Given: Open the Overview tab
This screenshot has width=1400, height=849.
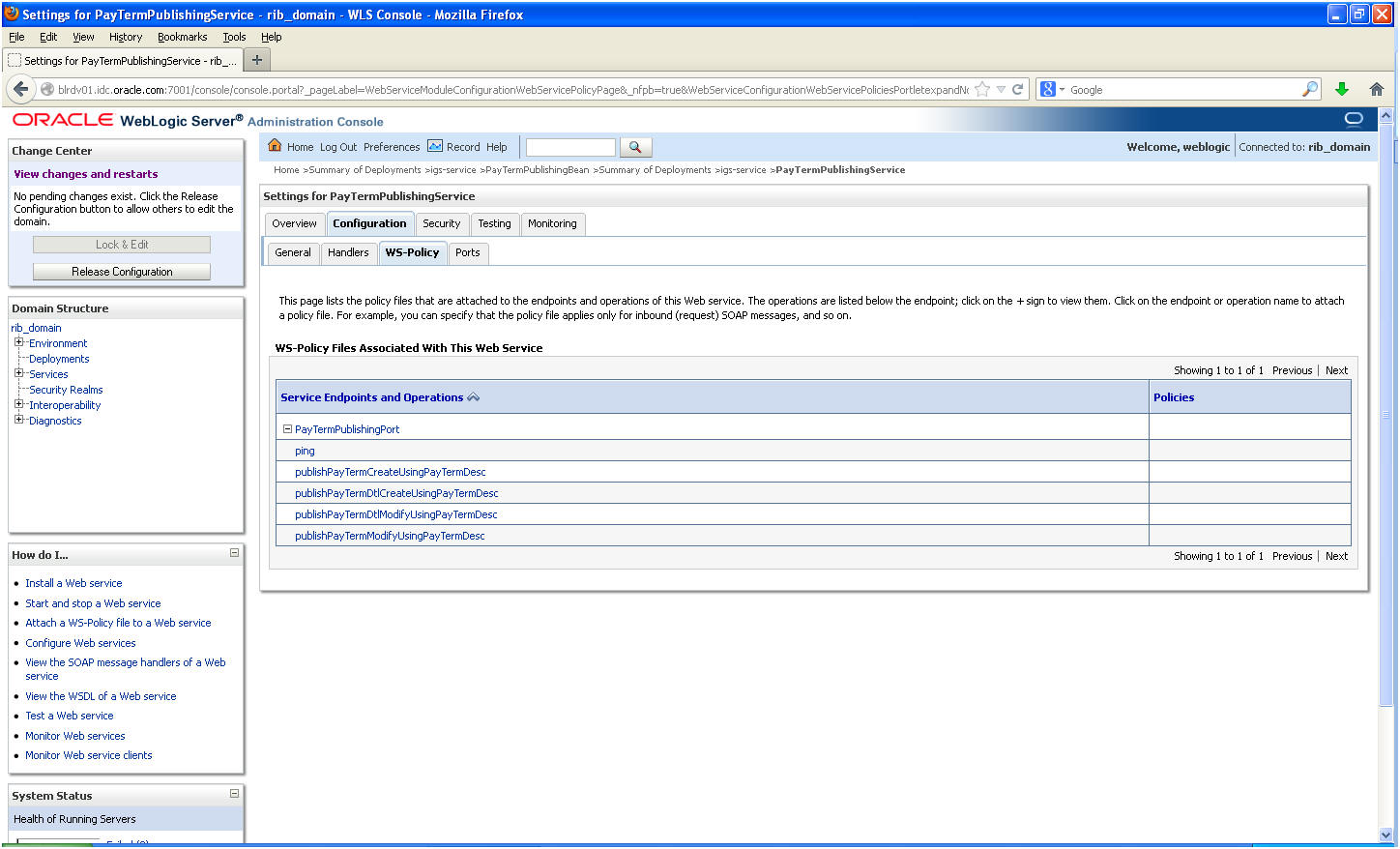Looking at the screenshot, I should tap(294, 223).
